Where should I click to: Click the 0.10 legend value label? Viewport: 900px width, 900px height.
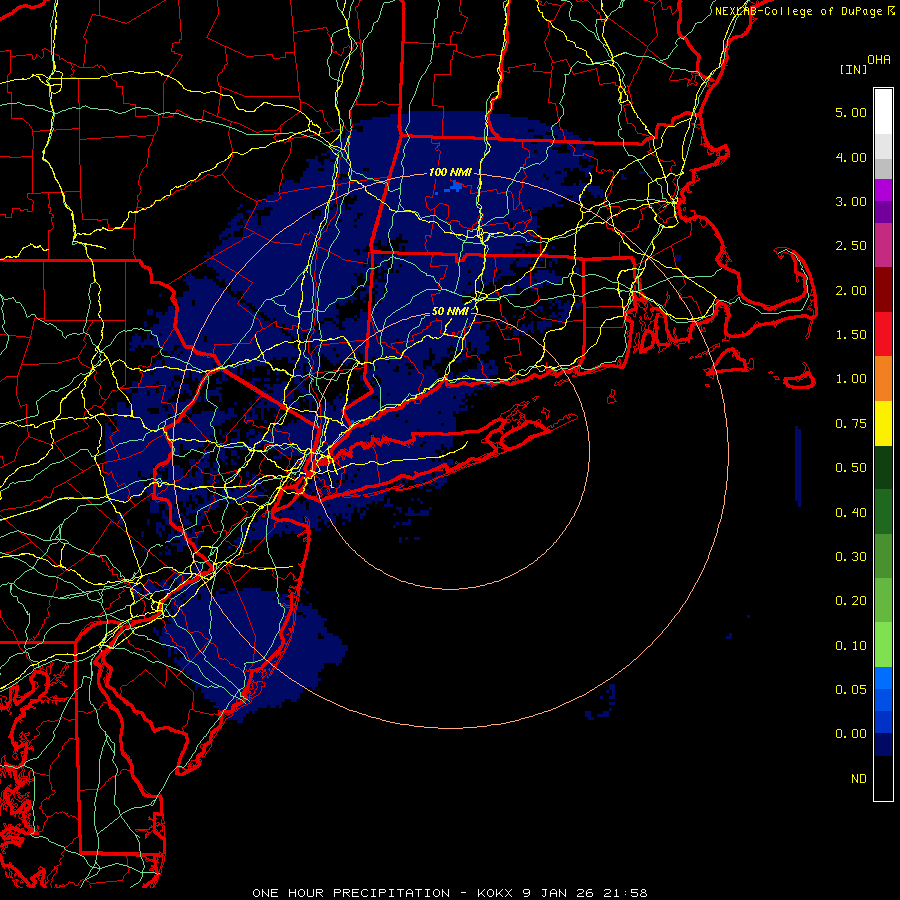click(x=851, y=646)
